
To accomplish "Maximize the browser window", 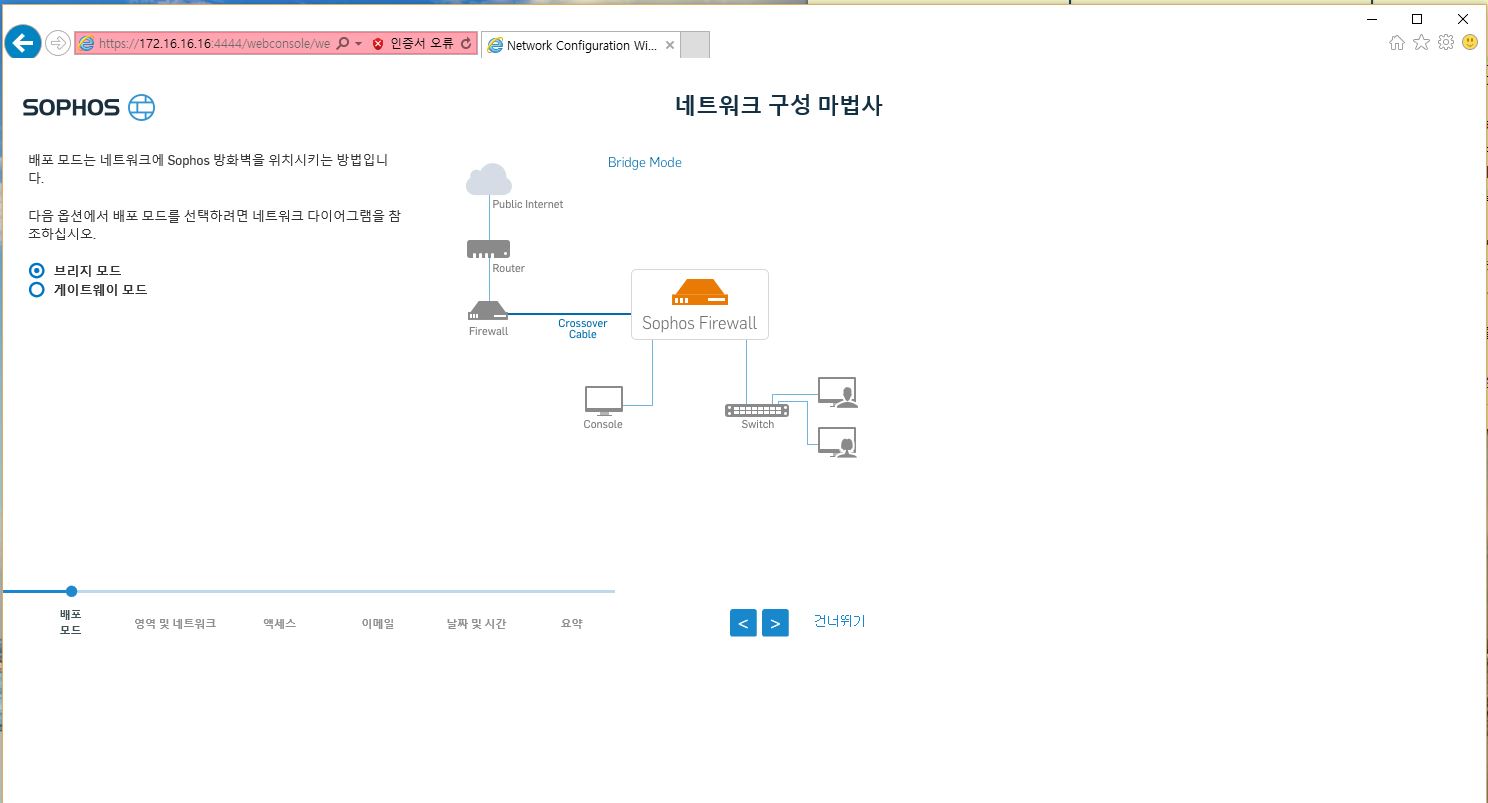I will point(1417,18).
